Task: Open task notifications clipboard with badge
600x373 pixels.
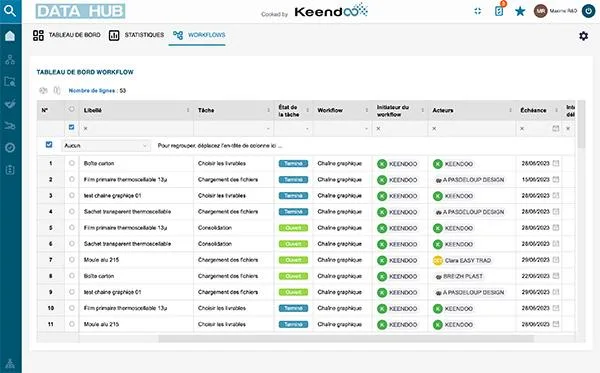Action: coord(499,10)
